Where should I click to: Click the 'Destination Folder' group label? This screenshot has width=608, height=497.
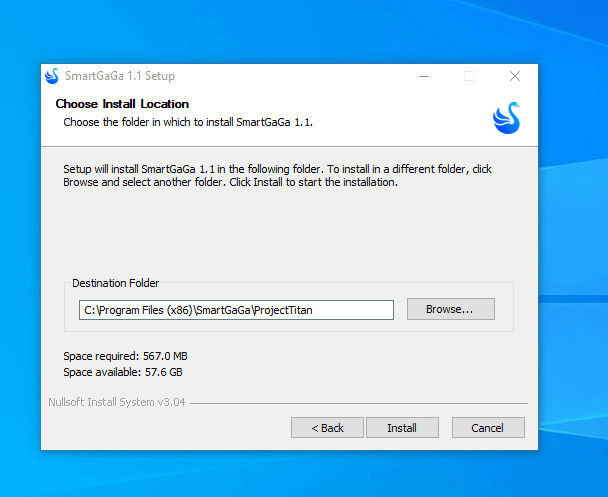116,283
